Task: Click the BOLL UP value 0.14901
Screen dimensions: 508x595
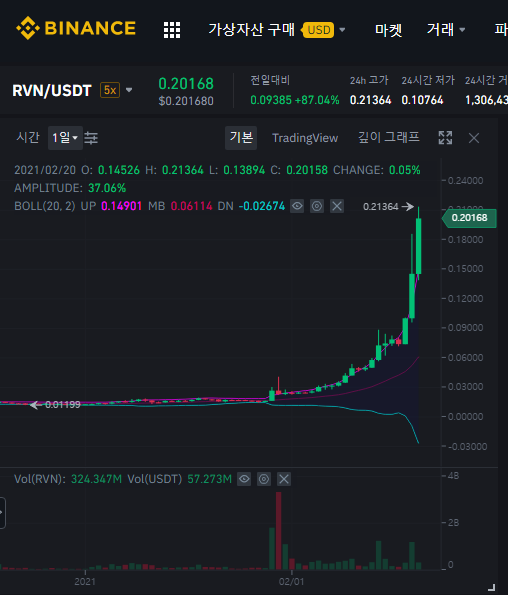Action: (121, 206)
